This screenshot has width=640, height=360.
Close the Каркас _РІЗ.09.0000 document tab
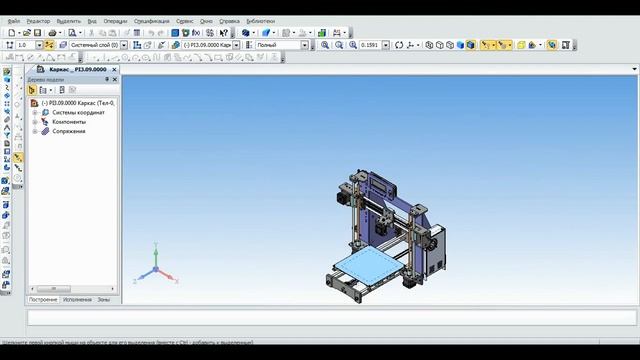(115, 69)
